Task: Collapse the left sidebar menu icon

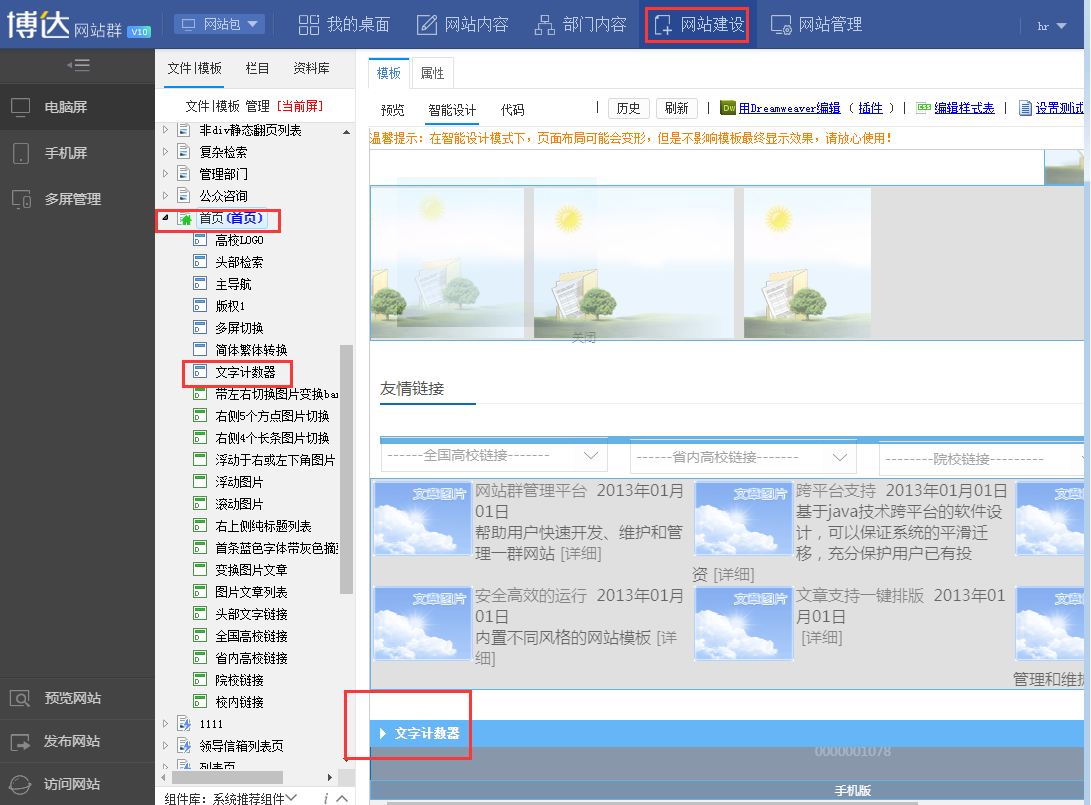Action: pos(79,65)
